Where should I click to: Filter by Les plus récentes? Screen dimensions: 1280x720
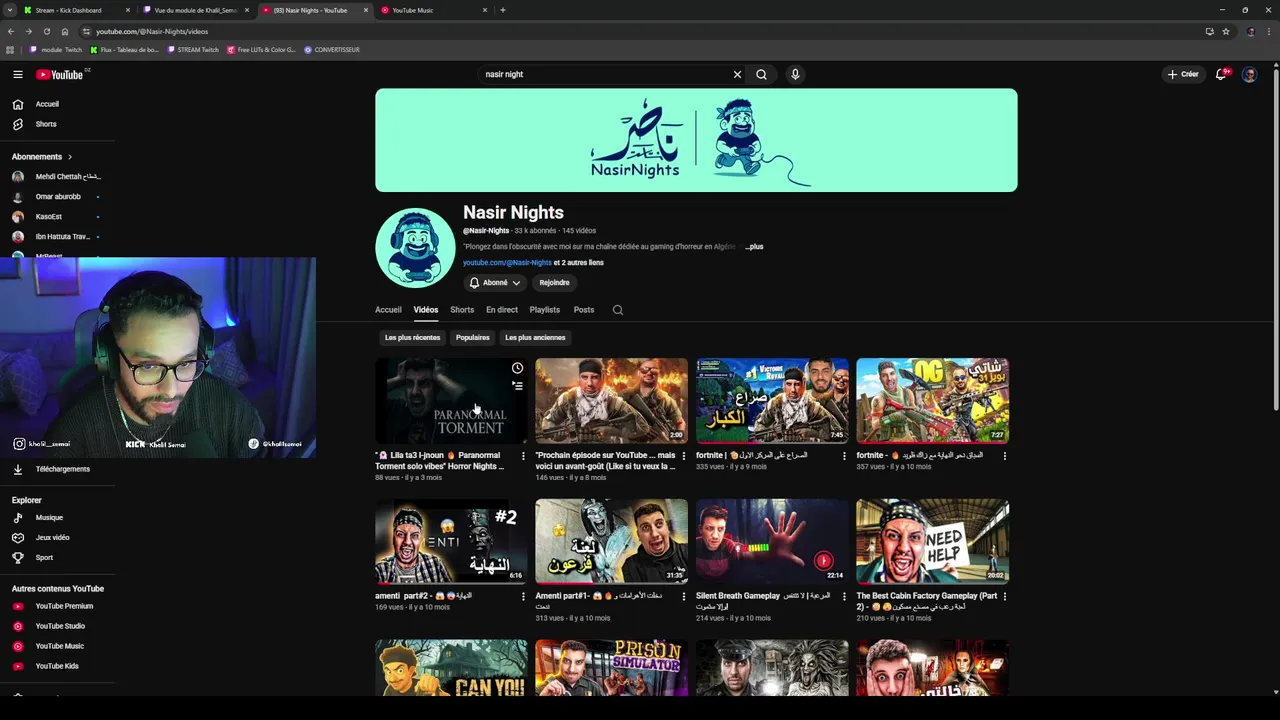coord(412,338)
